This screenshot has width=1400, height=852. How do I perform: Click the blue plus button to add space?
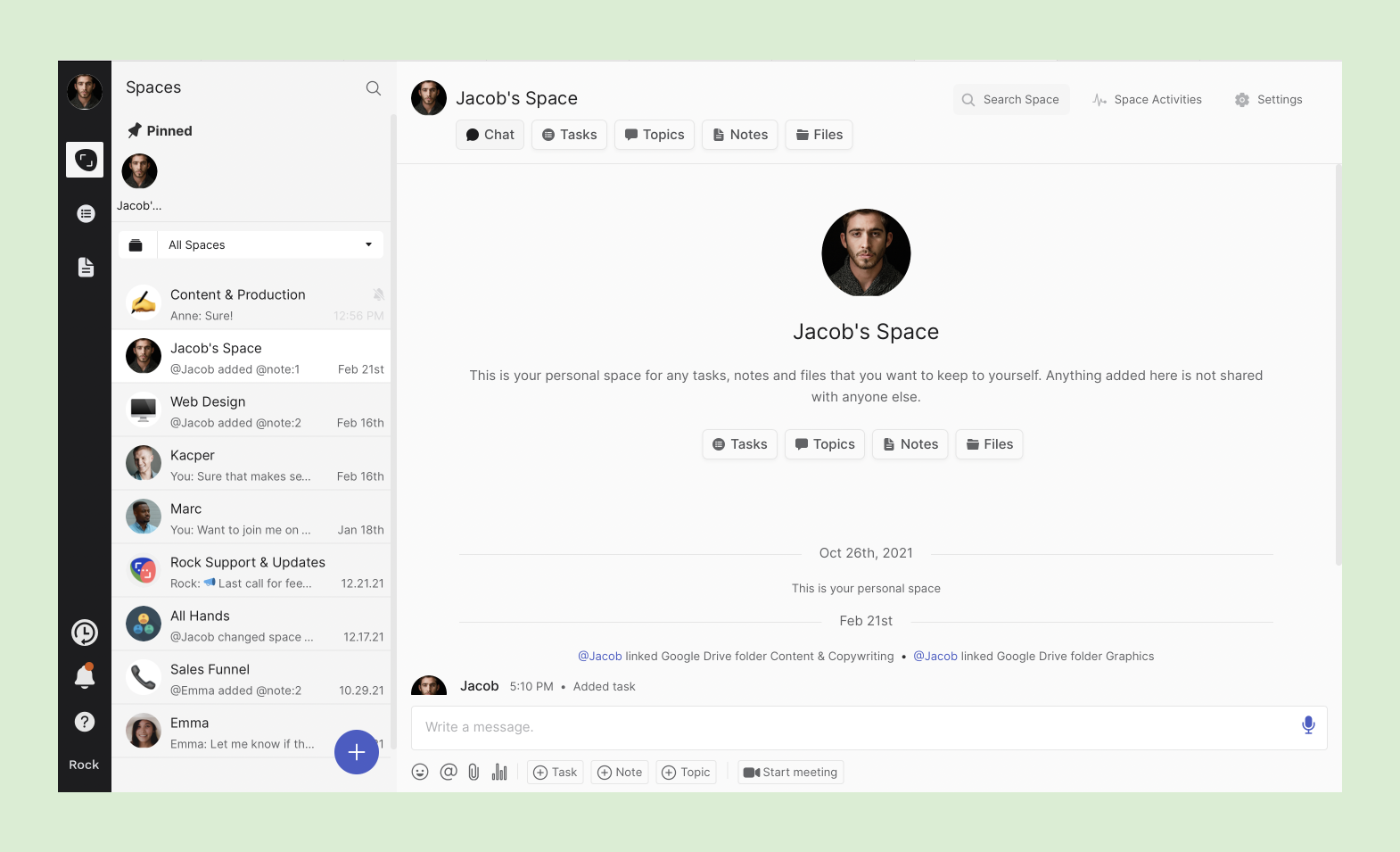(x=357, y=752)
